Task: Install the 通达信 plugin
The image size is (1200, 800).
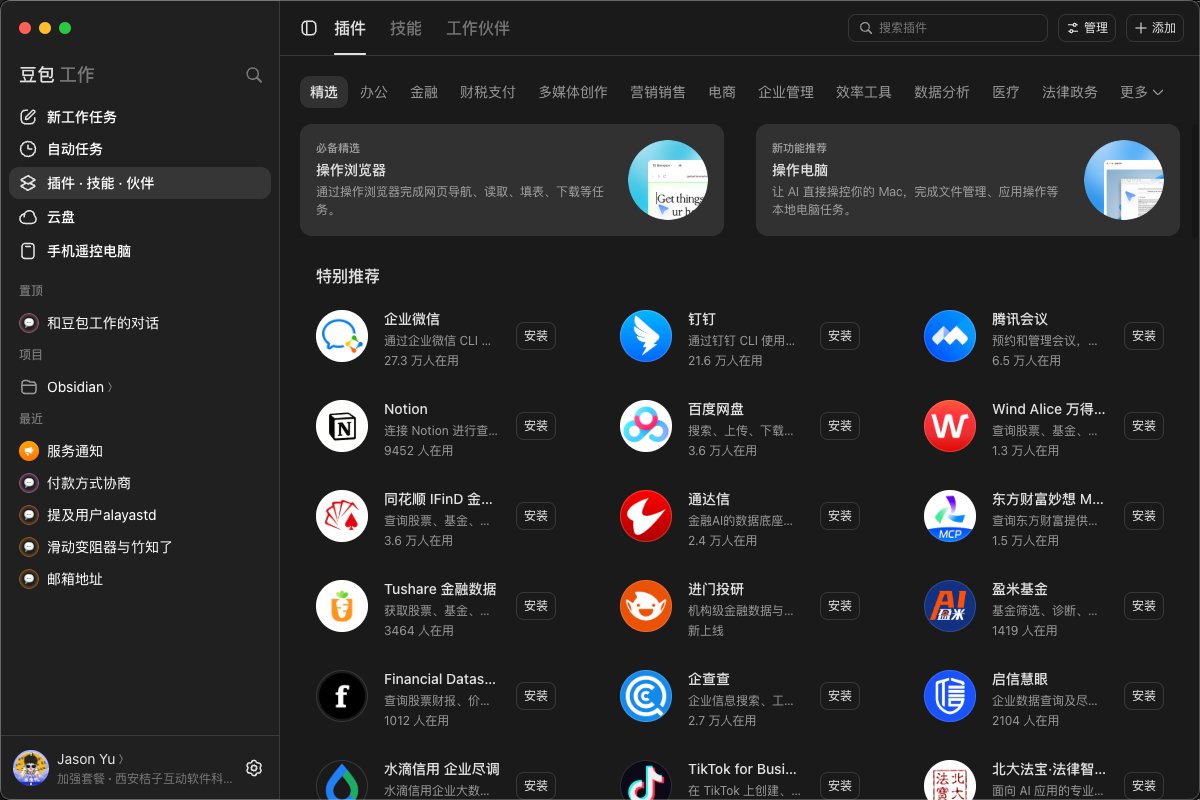Action: click(x=840, y=516)
